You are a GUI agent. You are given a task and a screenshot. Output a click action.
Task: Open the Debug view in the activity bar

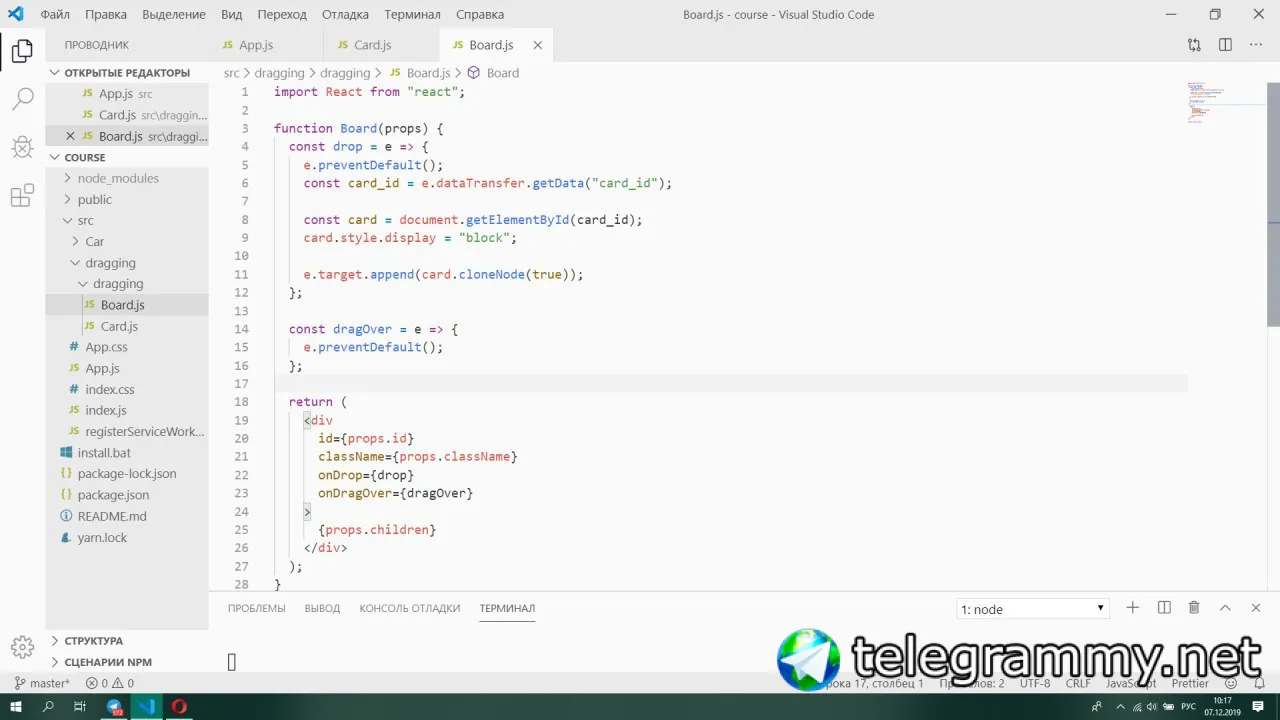[x=22, y=147]
